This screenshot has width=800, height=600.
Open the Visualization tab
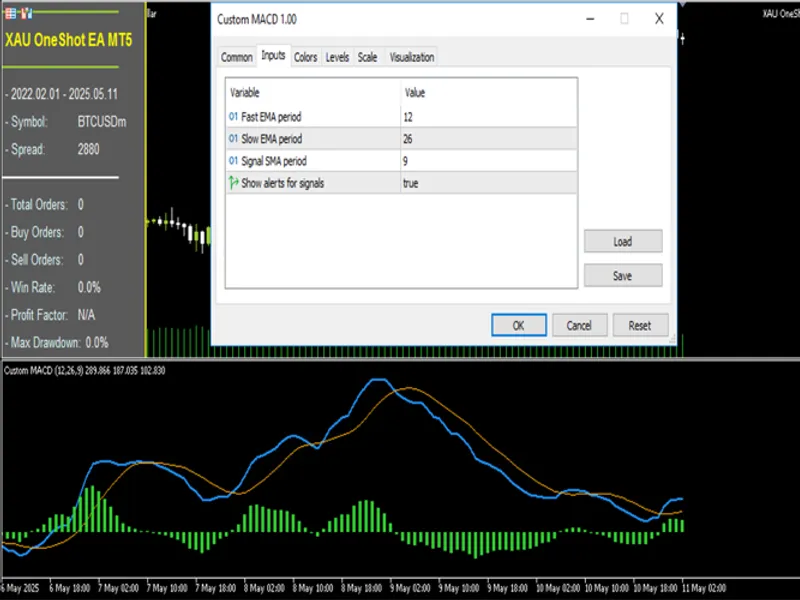coord(412,57)
